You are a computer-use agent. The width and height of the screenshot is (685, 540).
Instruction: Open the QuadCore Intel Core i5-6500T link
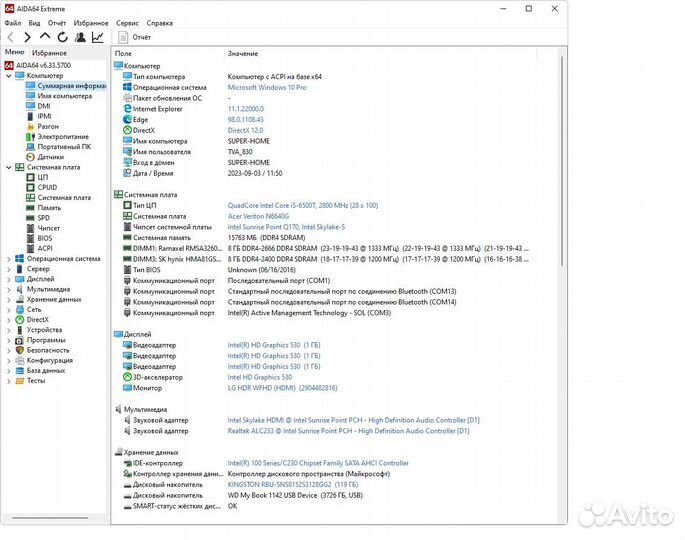click(303, 205)
